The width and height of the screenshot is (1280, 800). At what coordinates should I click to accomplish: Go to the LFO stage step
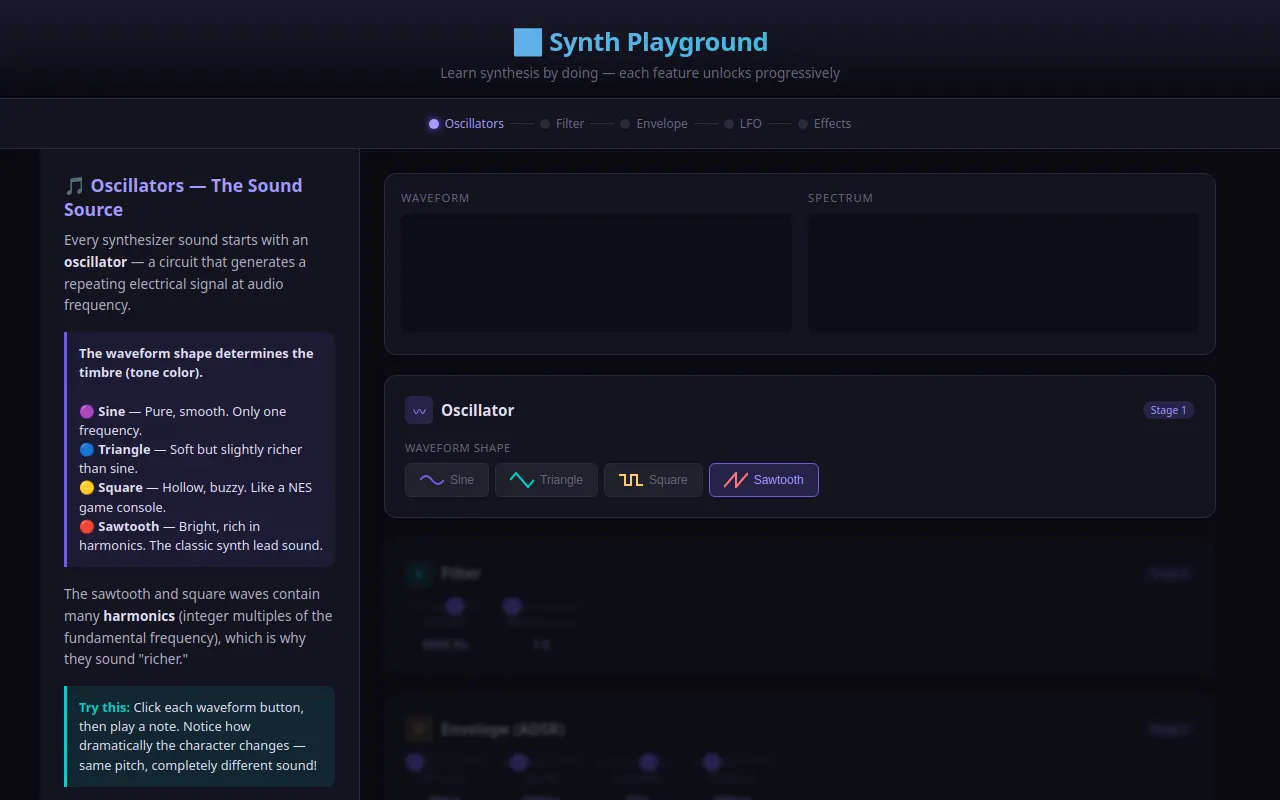tap(743, 124)
